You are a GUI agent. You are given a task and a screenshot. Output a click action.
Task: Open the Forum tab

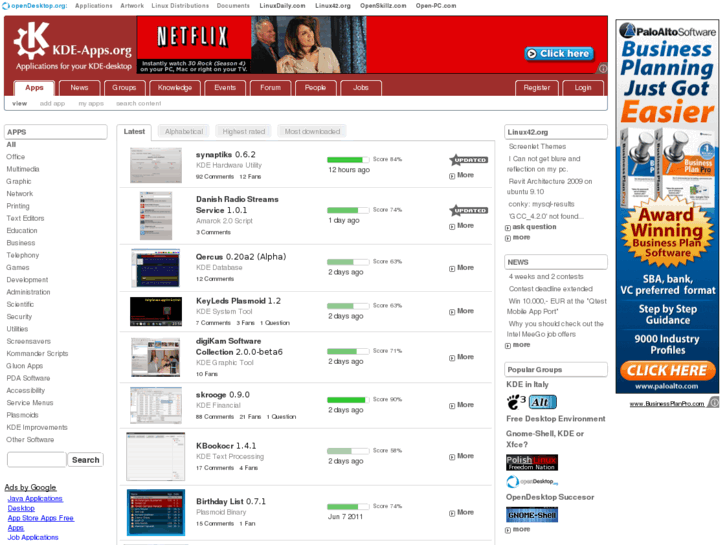[270, 88]
